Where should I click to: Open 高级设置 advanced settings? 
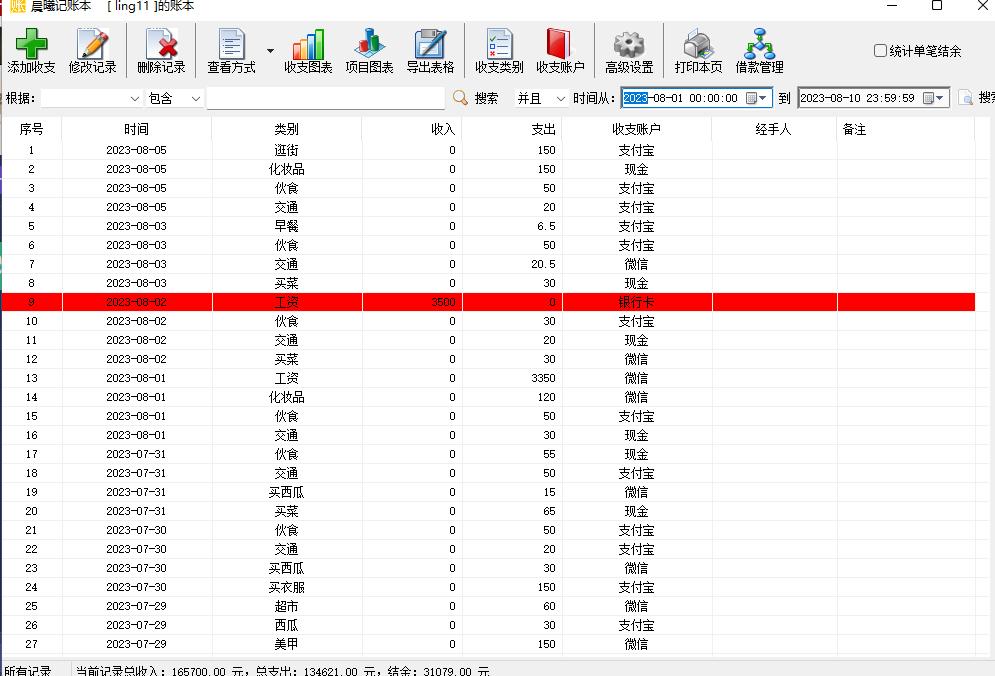coord(629,48)
